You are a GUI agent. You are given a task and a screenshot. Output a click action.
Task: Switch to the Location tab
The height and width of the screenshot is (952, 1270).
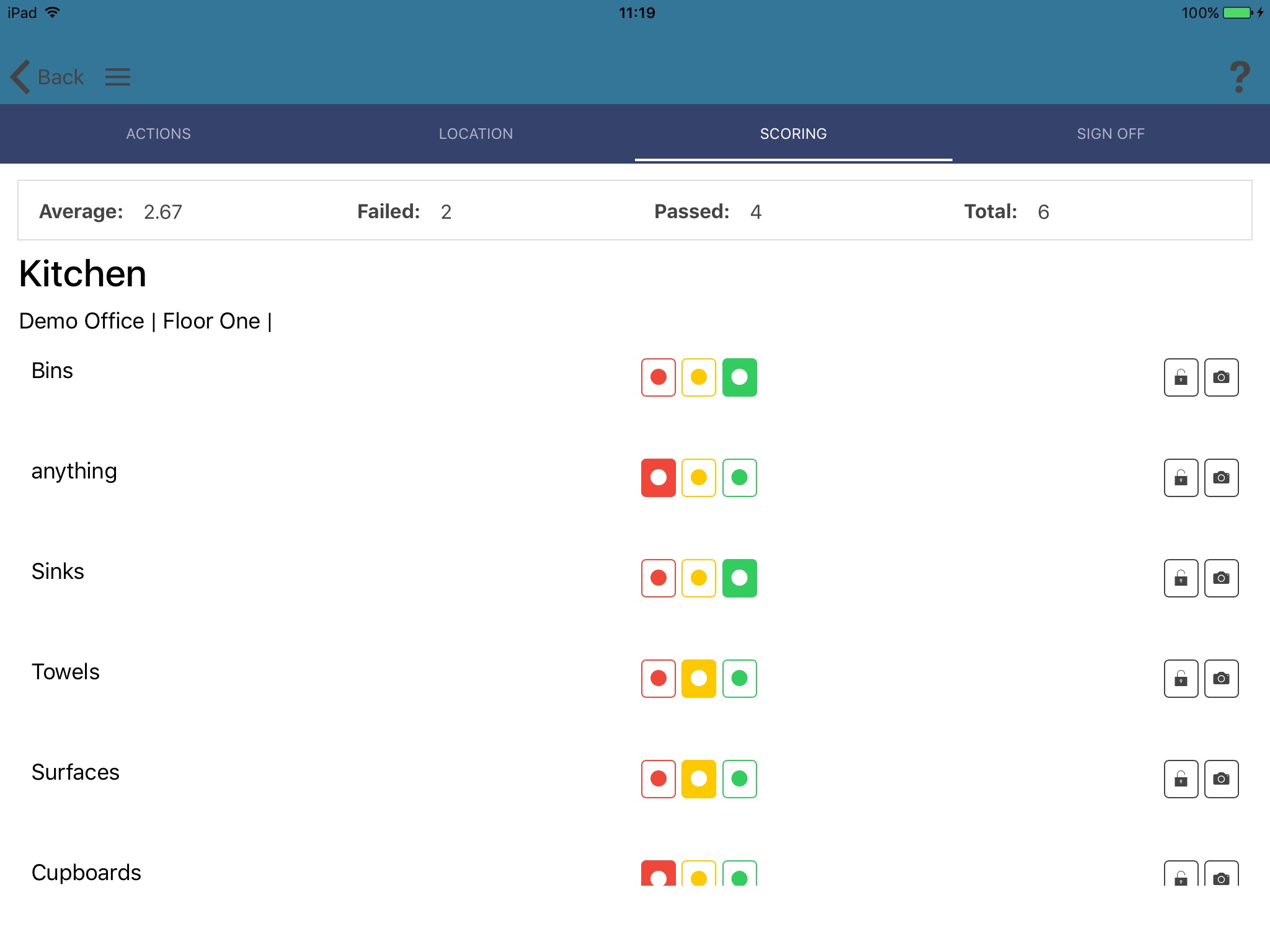click(x=476, y=134)
